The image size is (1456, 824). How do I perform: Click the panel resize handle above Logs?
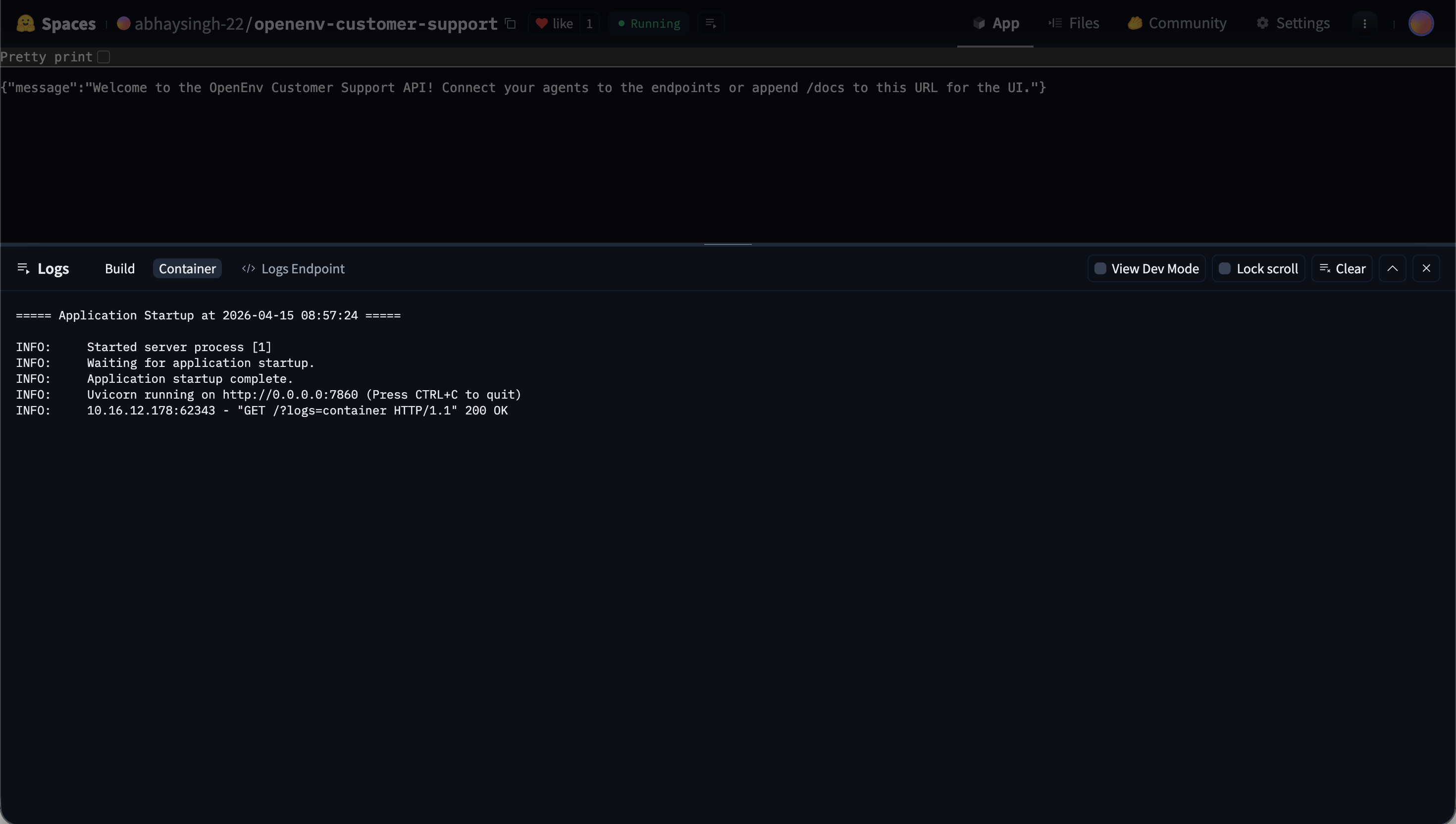(x=728, y=244)
